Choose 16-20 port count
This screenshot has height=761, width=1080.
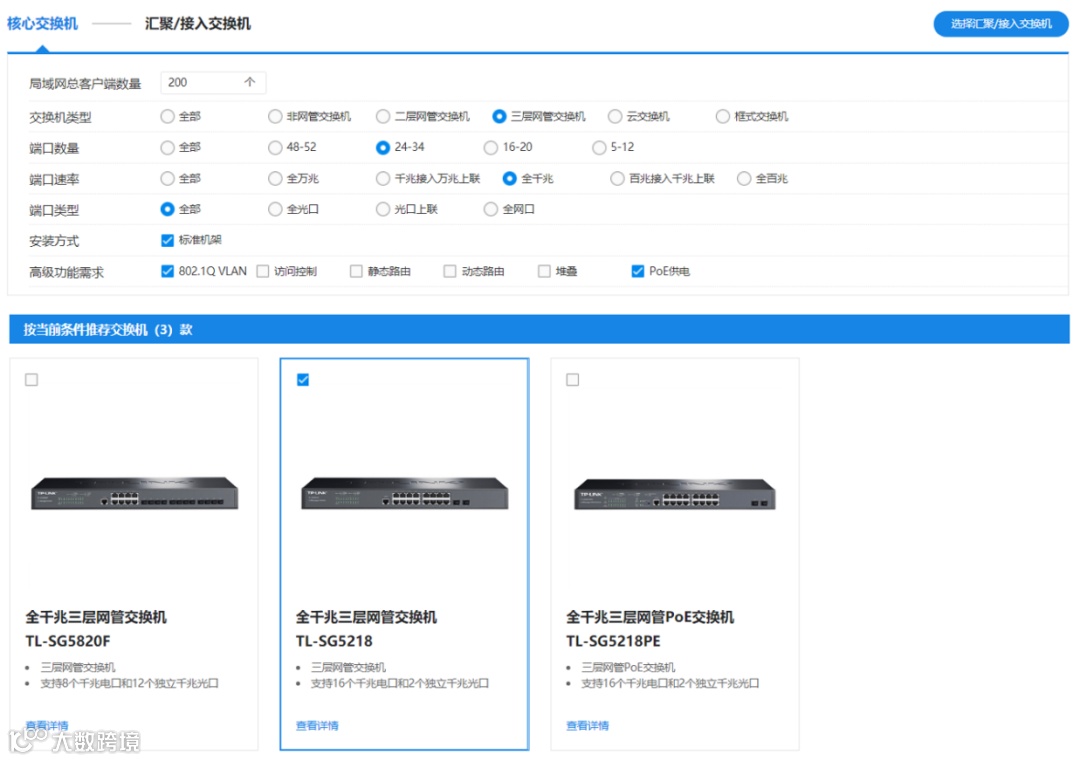[490, 147]
